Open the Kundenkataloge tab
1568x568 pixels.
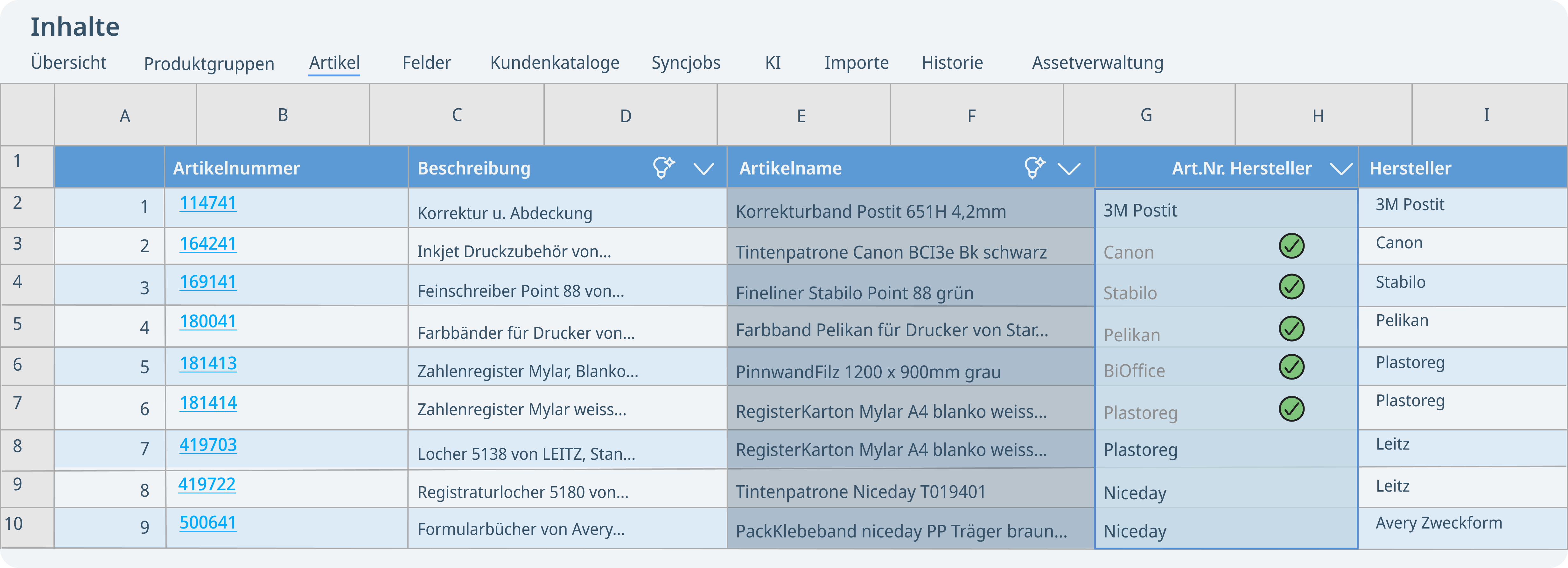click(x=555, y=63)
